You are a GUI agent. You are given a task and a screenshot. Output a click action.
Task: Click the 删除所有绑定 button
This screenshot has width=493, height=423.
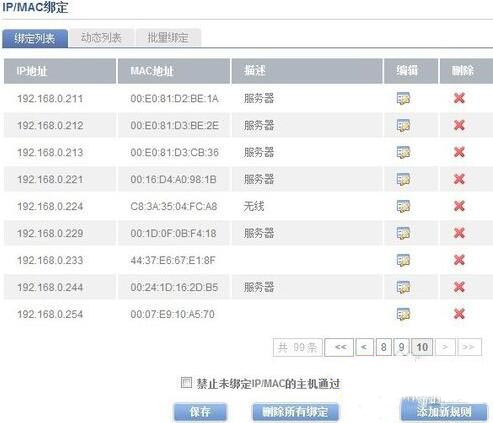295,412
